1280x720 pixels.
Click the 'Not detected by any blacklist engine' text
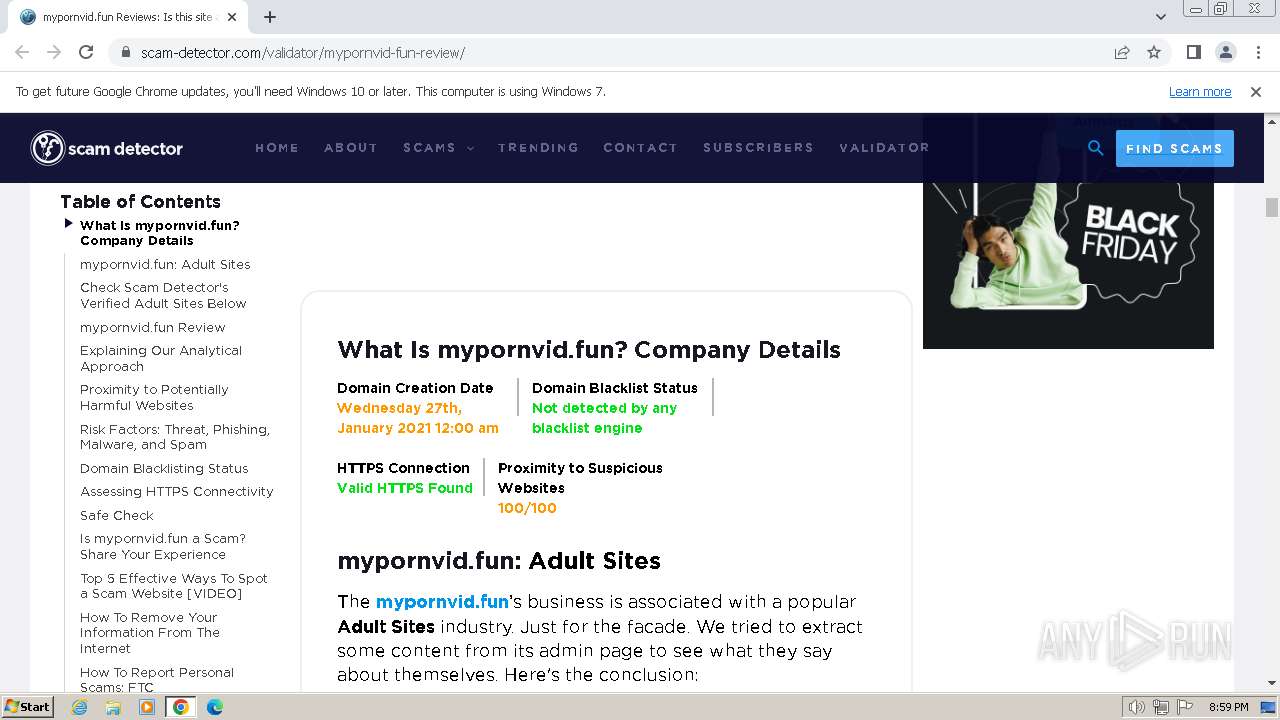tap(605, 418)
